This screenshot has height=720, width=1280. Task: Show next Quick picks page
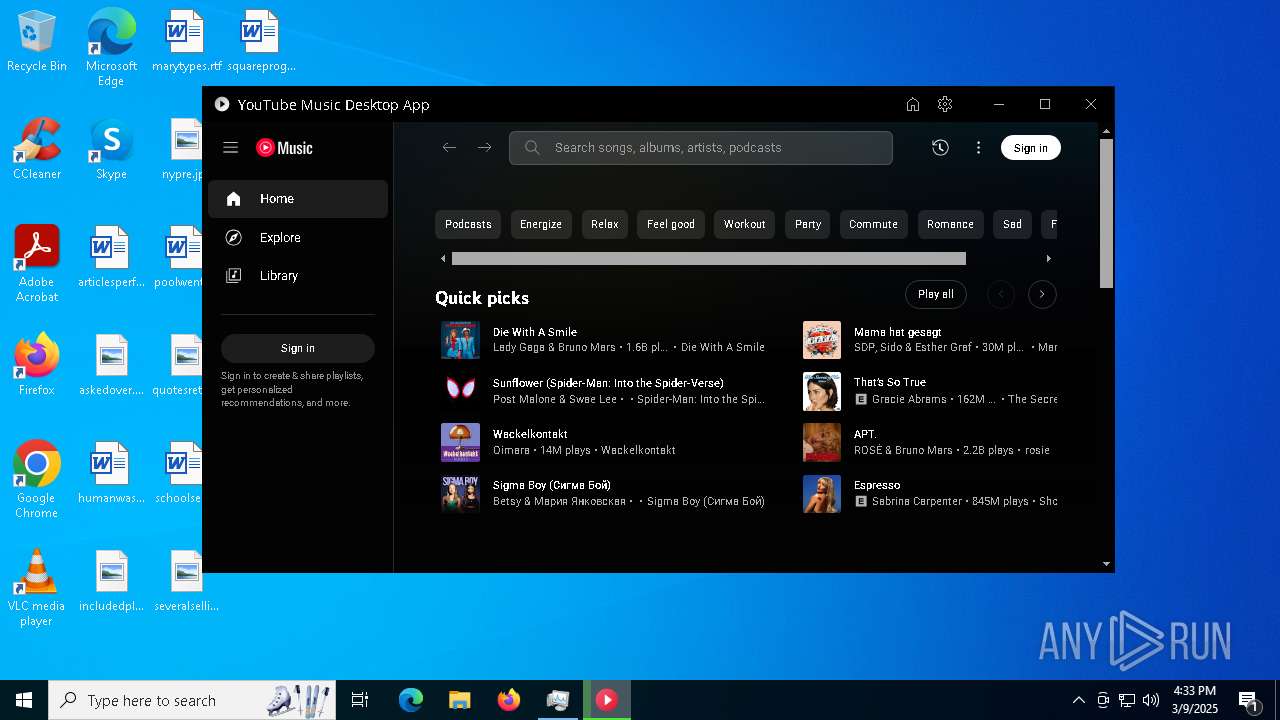click(1041, 294)
